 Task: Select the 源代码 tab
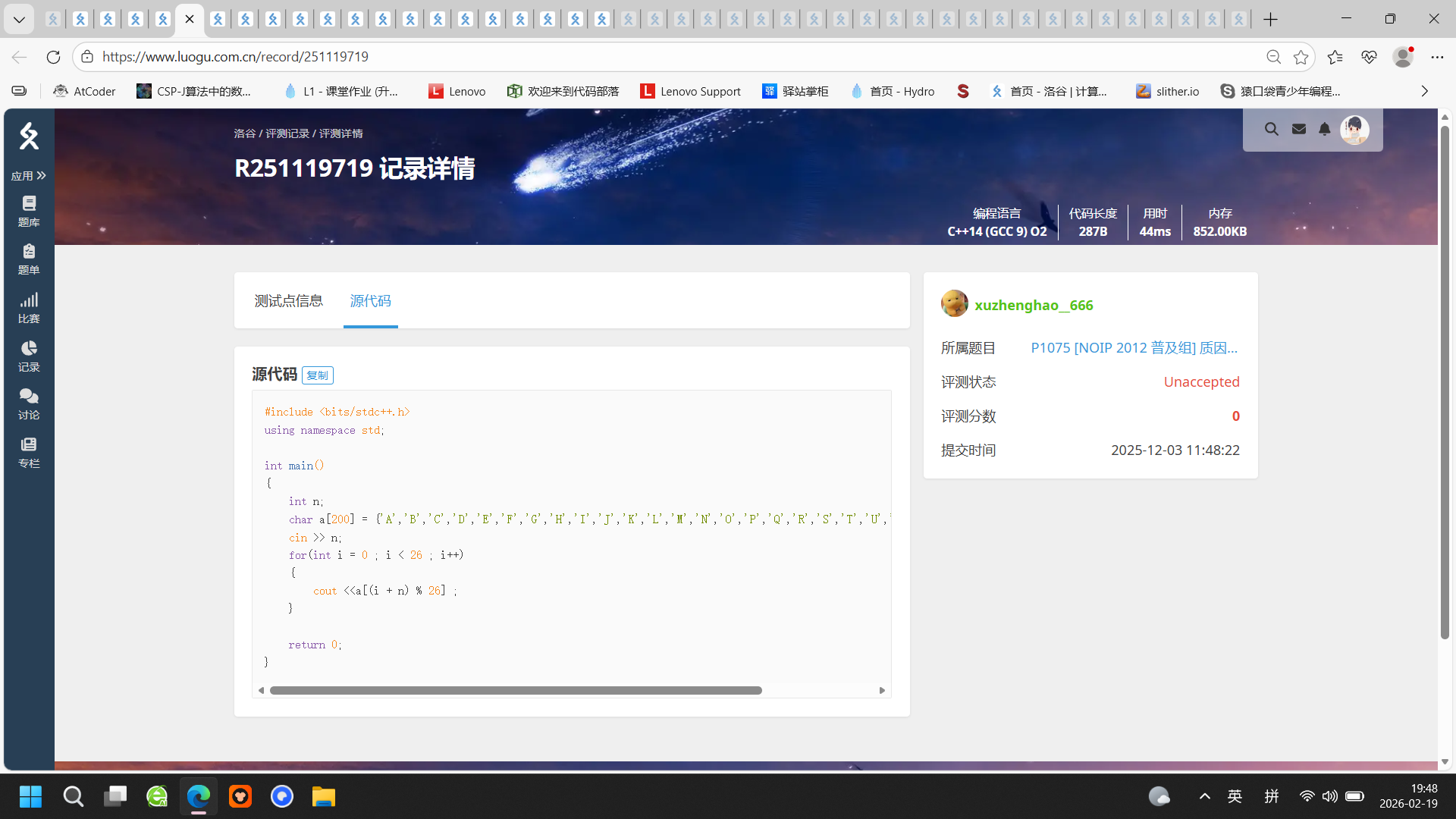click(370, 301)
